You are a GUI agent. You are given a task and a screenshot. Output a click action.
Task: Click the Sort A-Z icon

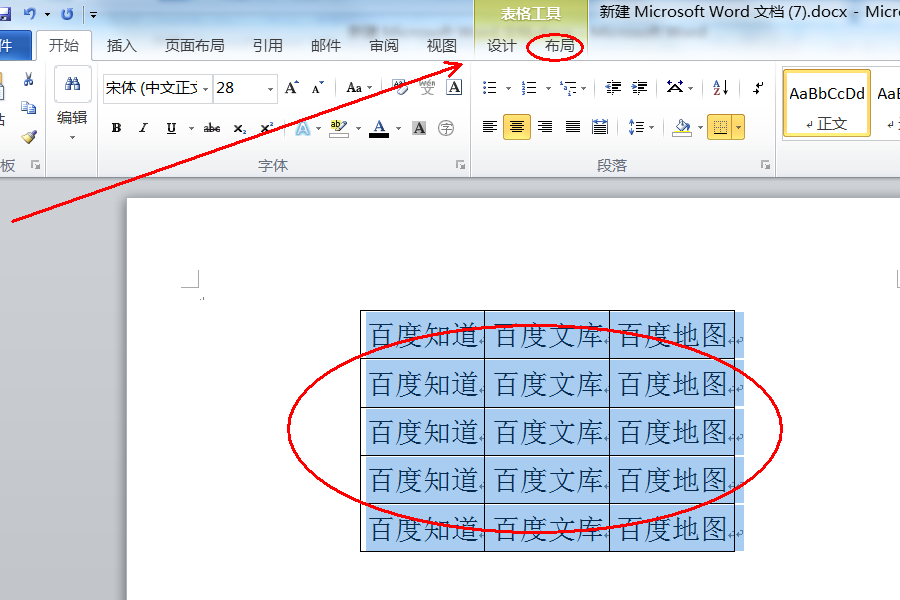pos(721,87)
